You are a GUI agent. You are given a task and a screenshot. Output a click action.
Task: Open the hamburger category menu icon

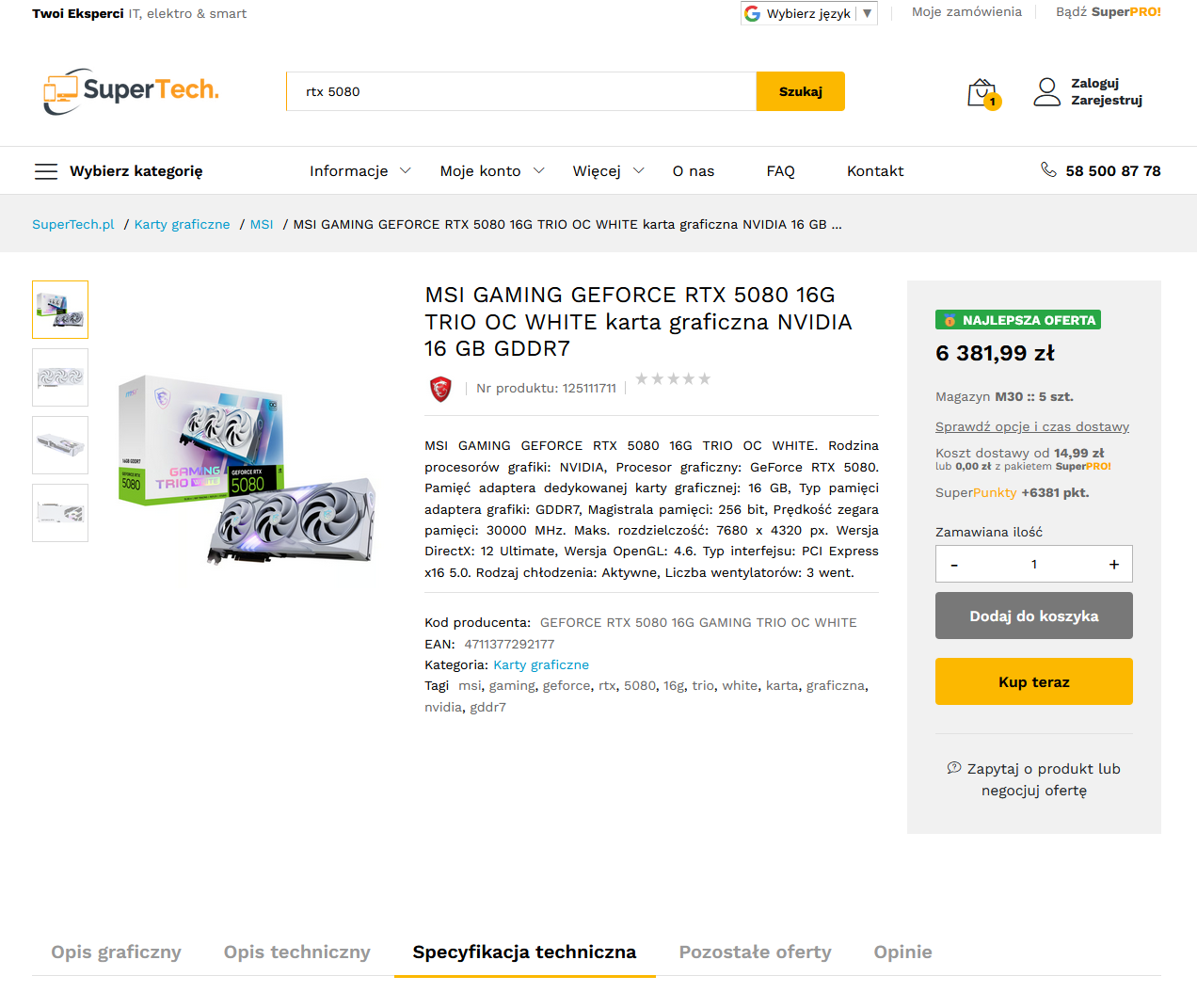coord(46,171)
